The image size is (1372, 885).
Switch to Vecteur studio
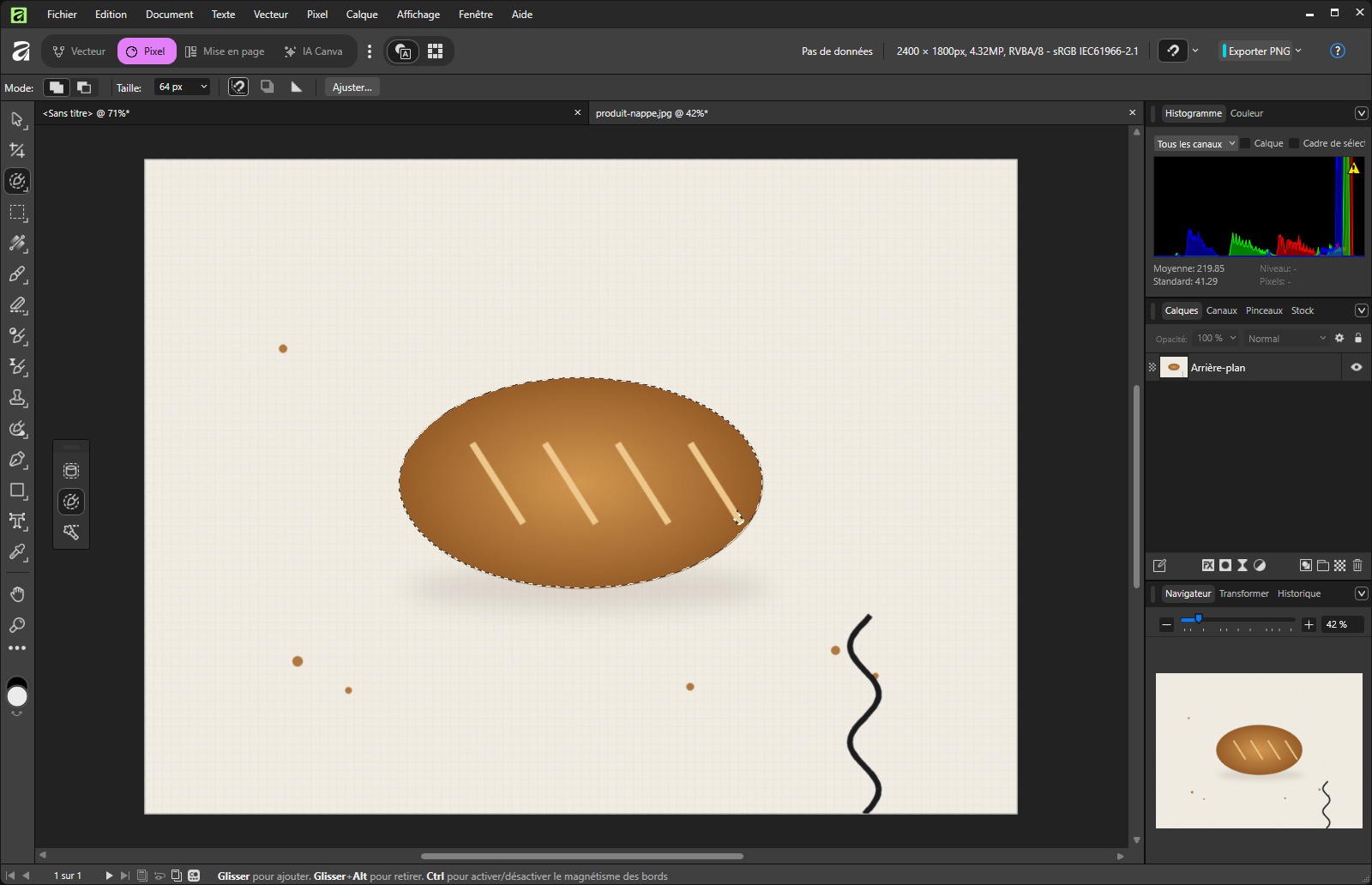tap(80, 51)
